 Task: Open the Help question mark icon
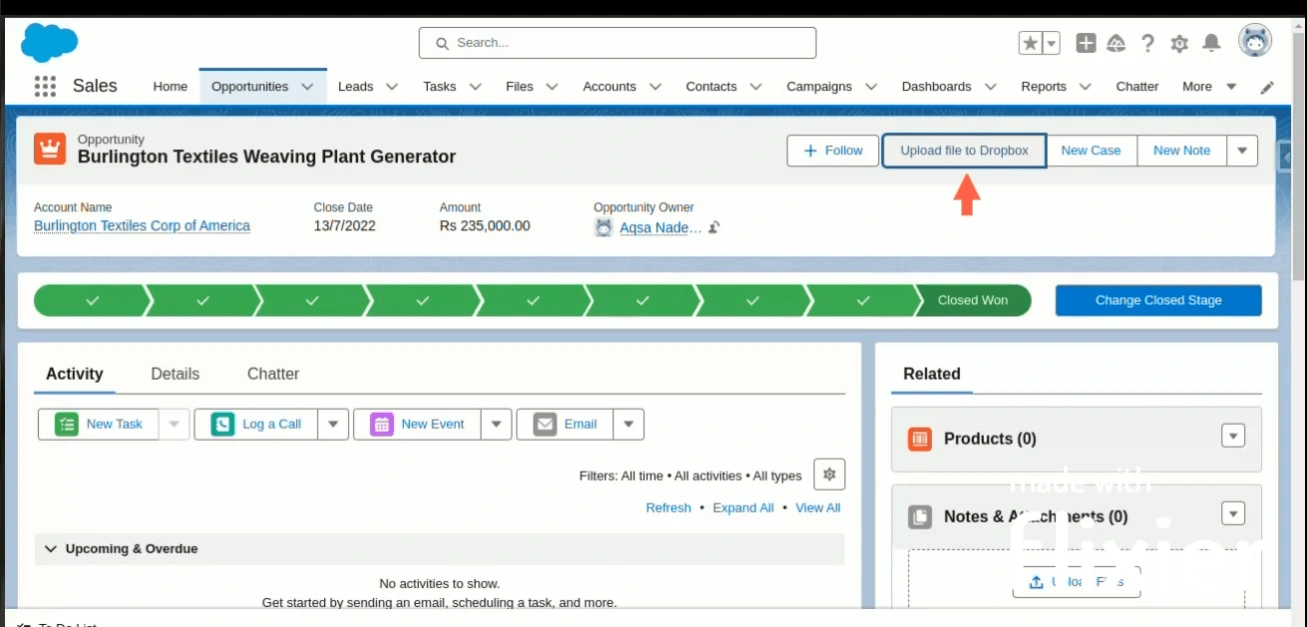[1148, 43]
